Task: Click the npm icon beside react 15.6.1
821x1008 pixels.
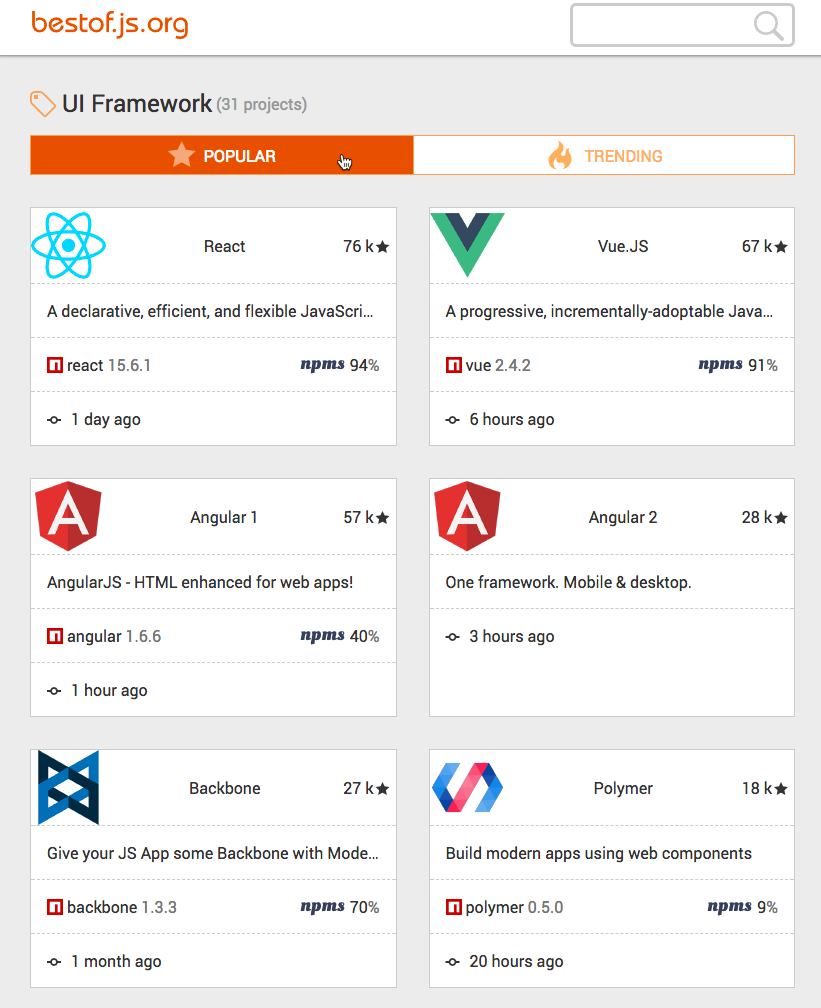Action: tap(55, 365)
